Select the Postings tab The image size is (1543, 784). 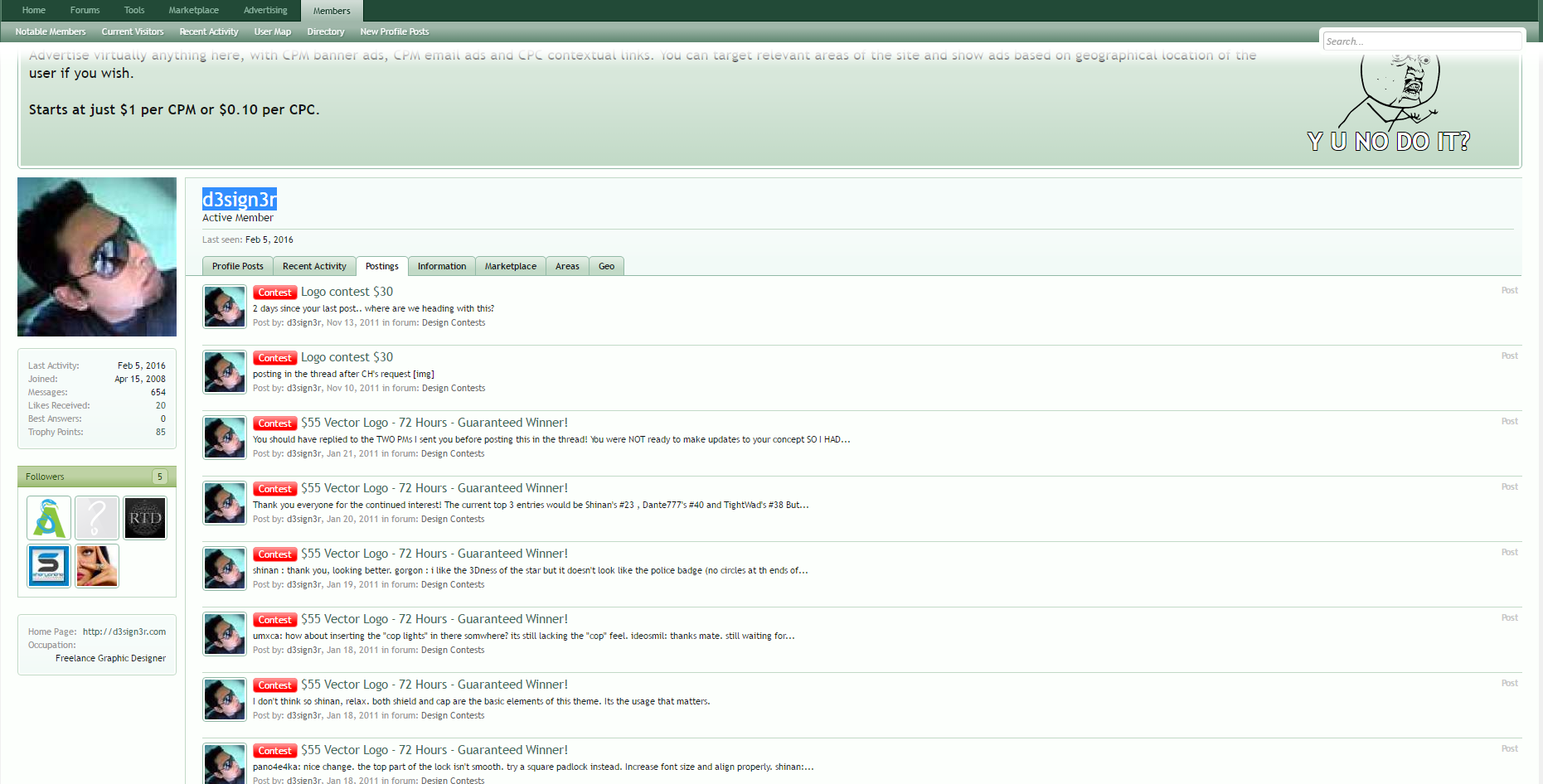pyautogui.click(x=382, y=266)
